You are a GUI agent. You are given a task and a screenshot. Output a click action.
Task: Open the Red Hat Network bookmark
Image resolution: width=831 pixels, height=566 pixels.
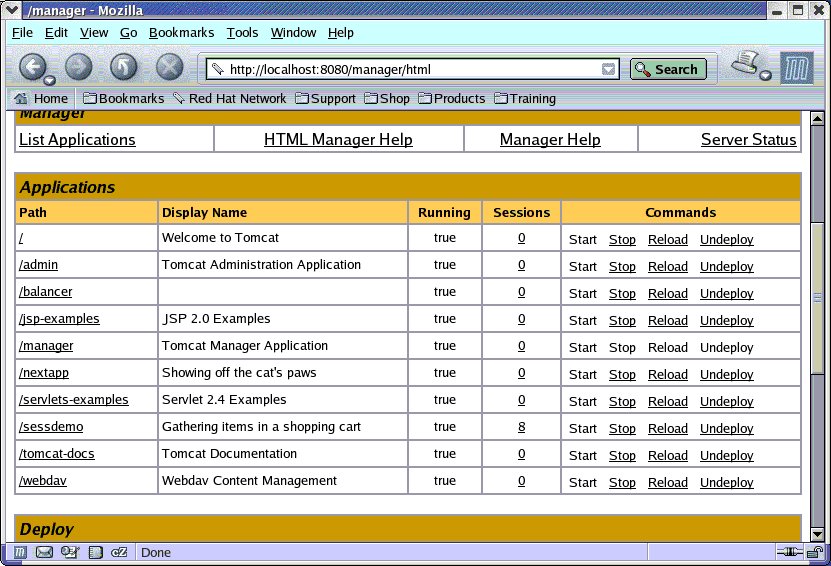tap(230, 99)
